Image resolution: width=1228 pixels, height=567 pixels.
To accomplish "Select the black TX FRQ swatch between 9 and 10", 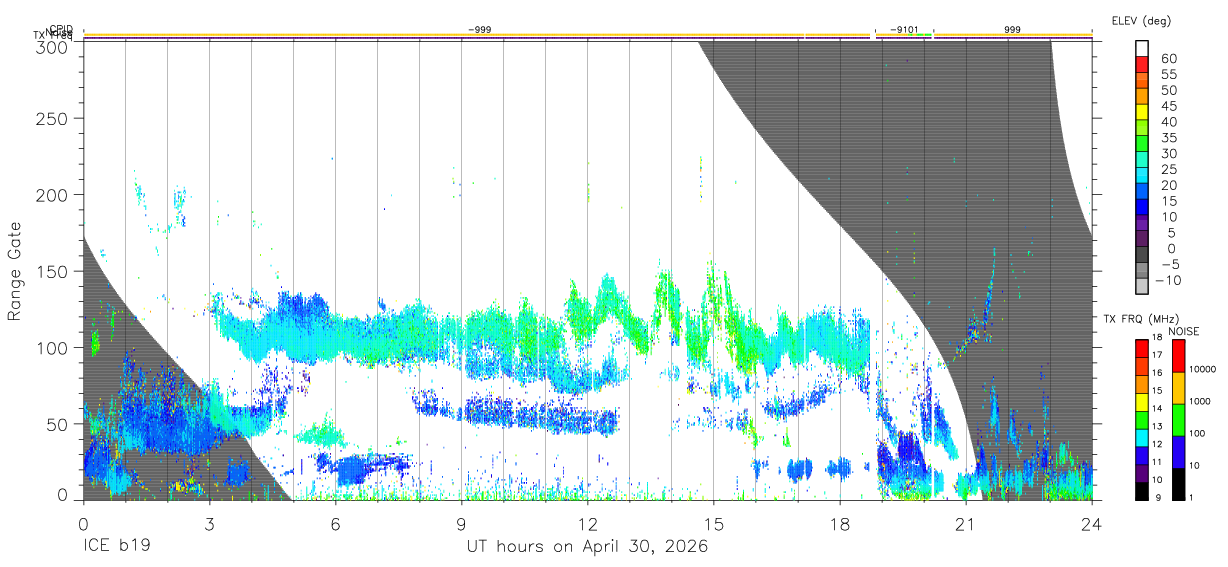I will (x=1140, y=490).
